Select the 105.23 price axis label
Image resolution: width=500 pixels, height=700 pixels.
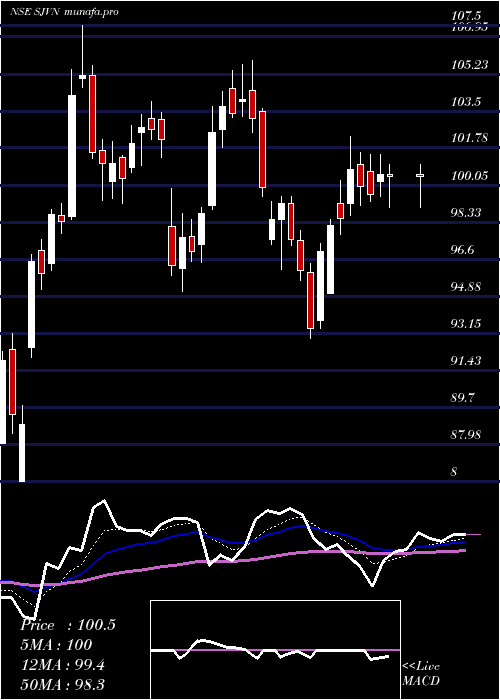(x=469, y=65)
